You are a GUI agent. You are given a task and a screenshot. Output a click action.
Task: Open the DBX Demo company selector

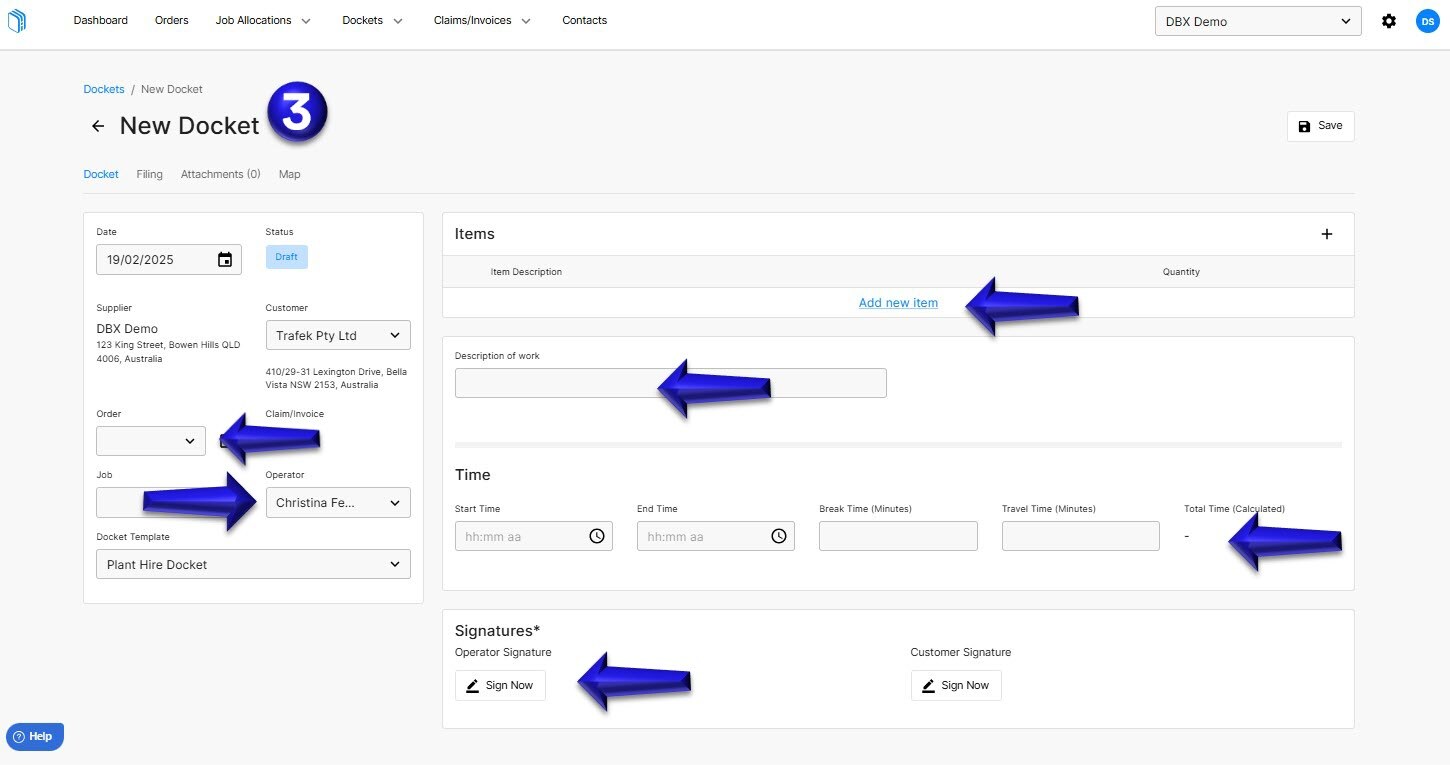(x=1257, y=20)
